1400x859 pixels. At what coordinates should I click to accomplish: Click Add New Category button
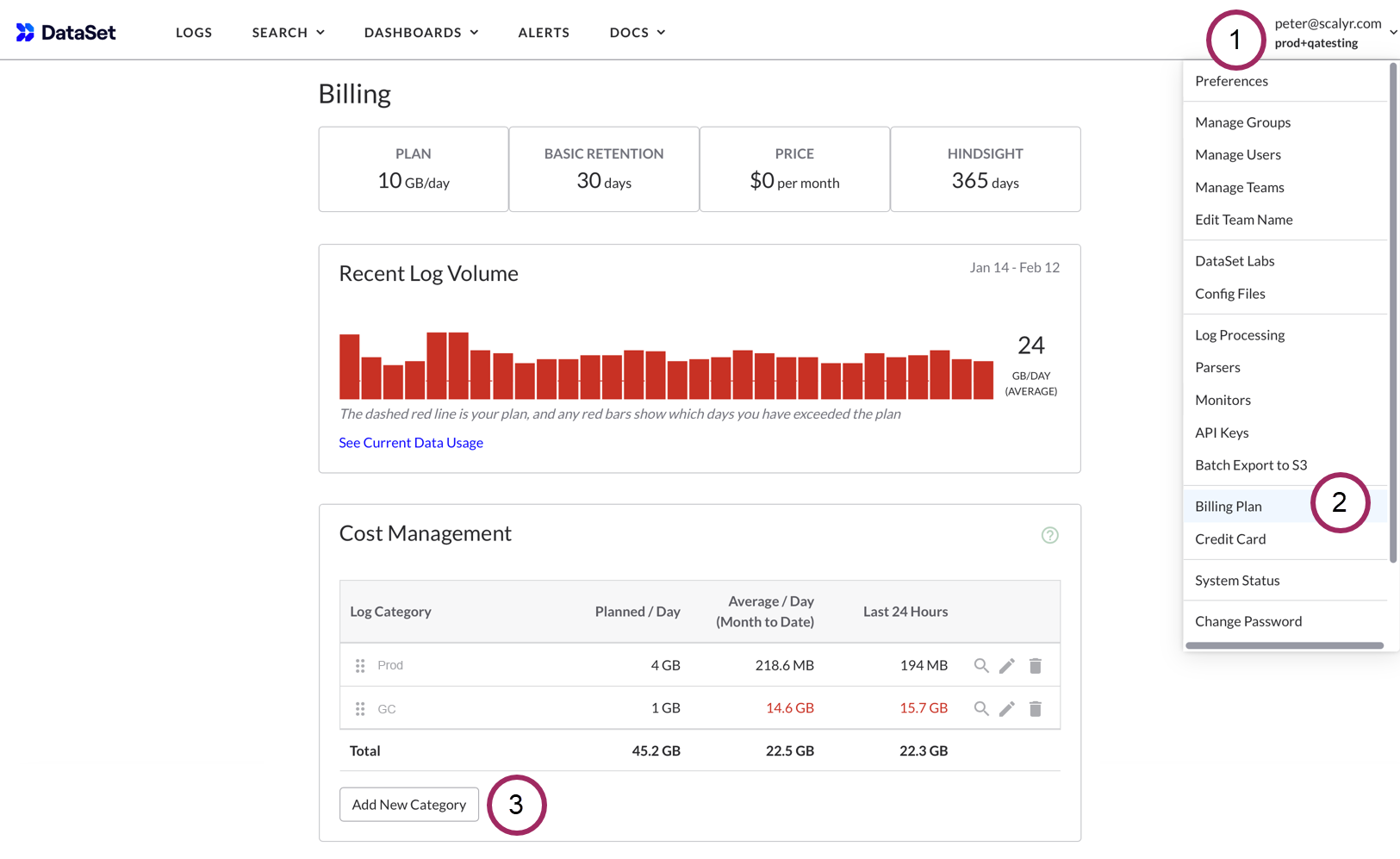pos(409,805)
